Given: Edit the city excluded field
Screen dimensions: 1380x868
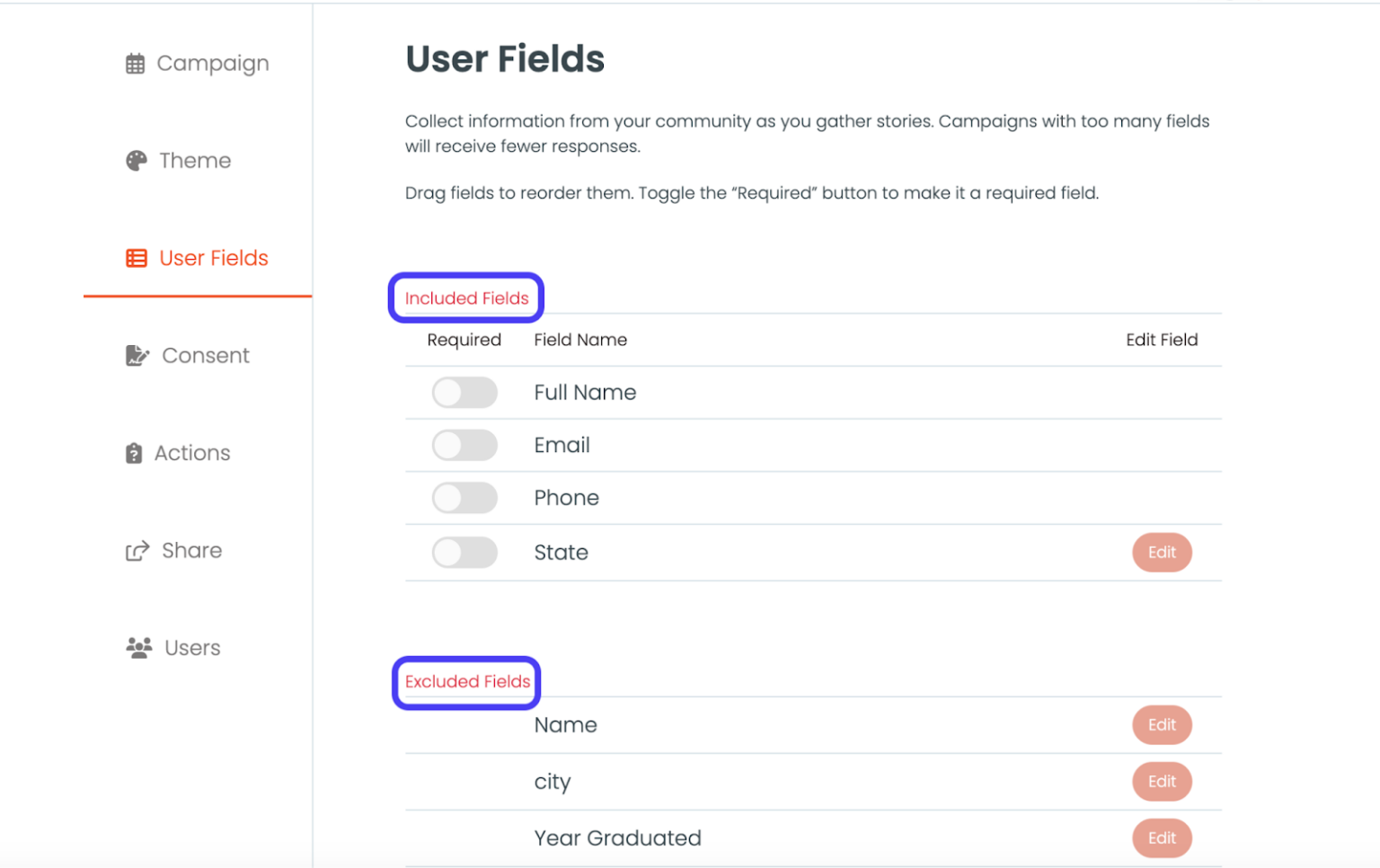Looking at the screenshot, I should 1162,782.
